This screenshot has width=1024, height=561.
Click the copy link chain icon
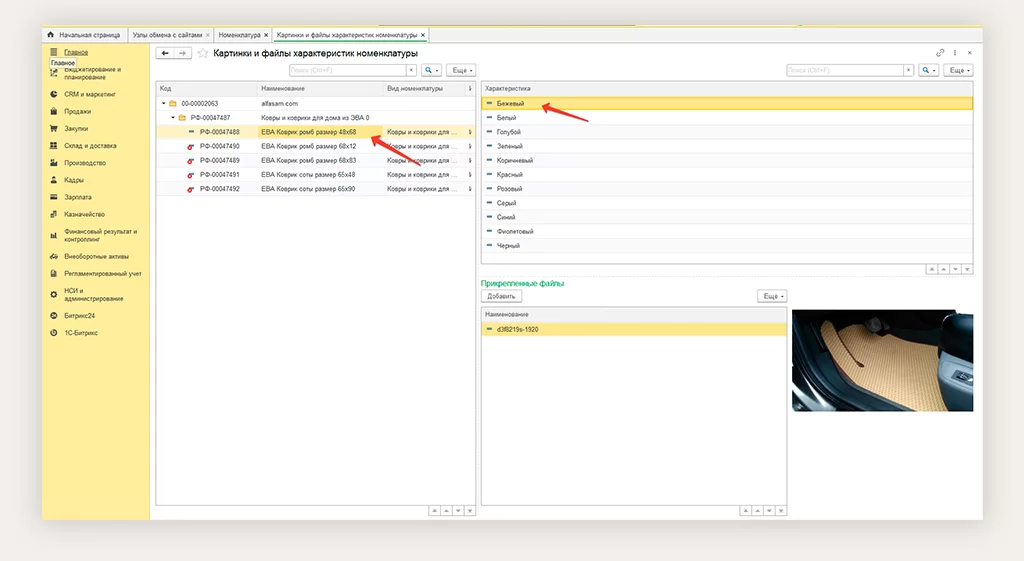(x=939, y=53)
